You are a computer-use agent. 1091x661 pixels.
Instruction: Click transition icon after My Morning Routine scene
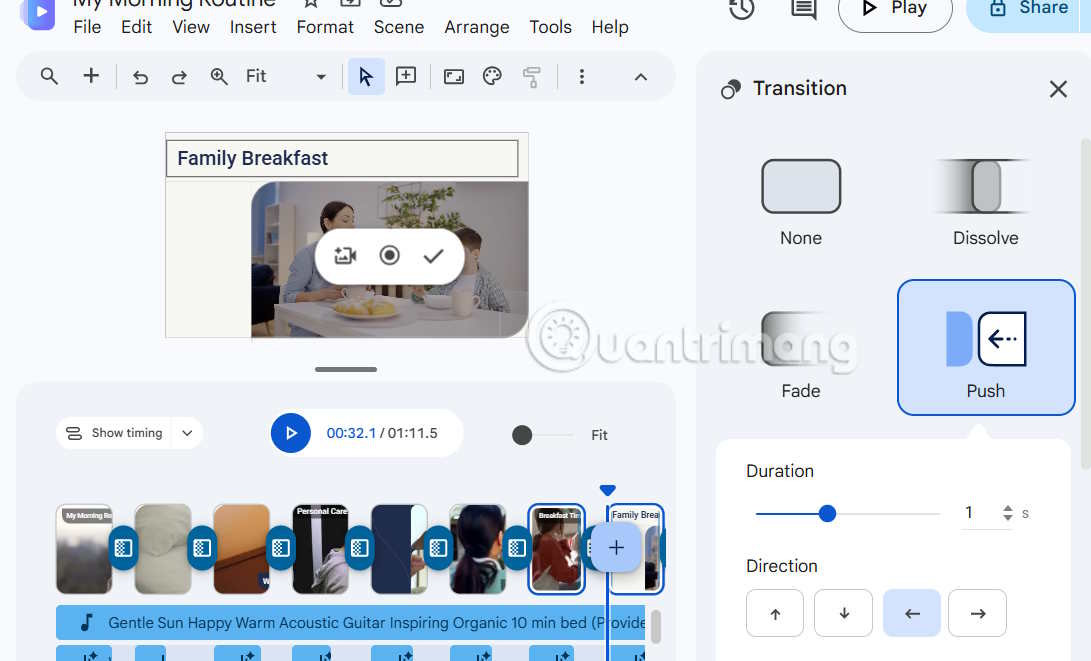click(x=123, y=548)
